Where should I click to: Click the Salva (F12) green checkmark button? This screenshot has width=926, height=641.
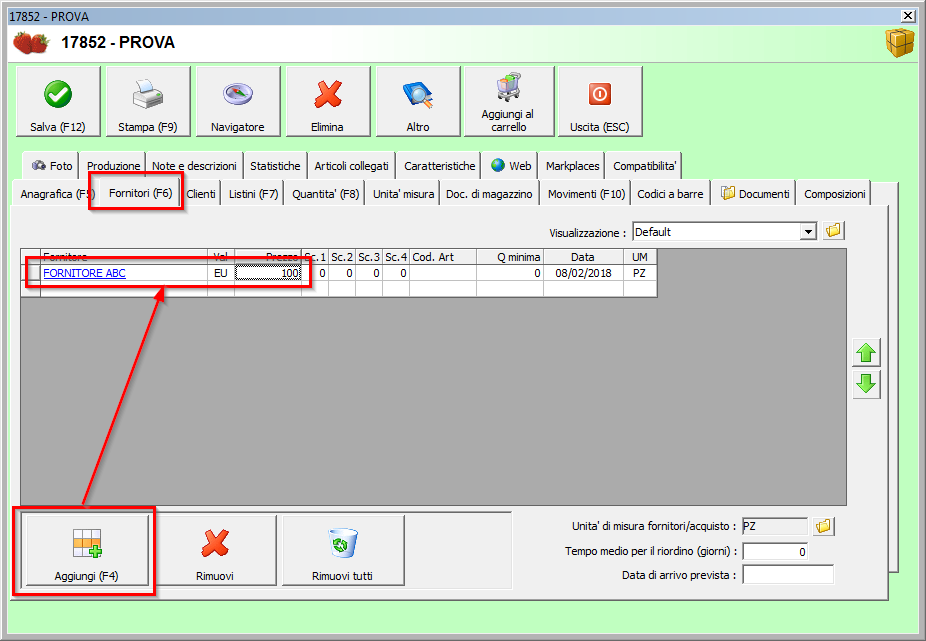(x=58, y=102)
